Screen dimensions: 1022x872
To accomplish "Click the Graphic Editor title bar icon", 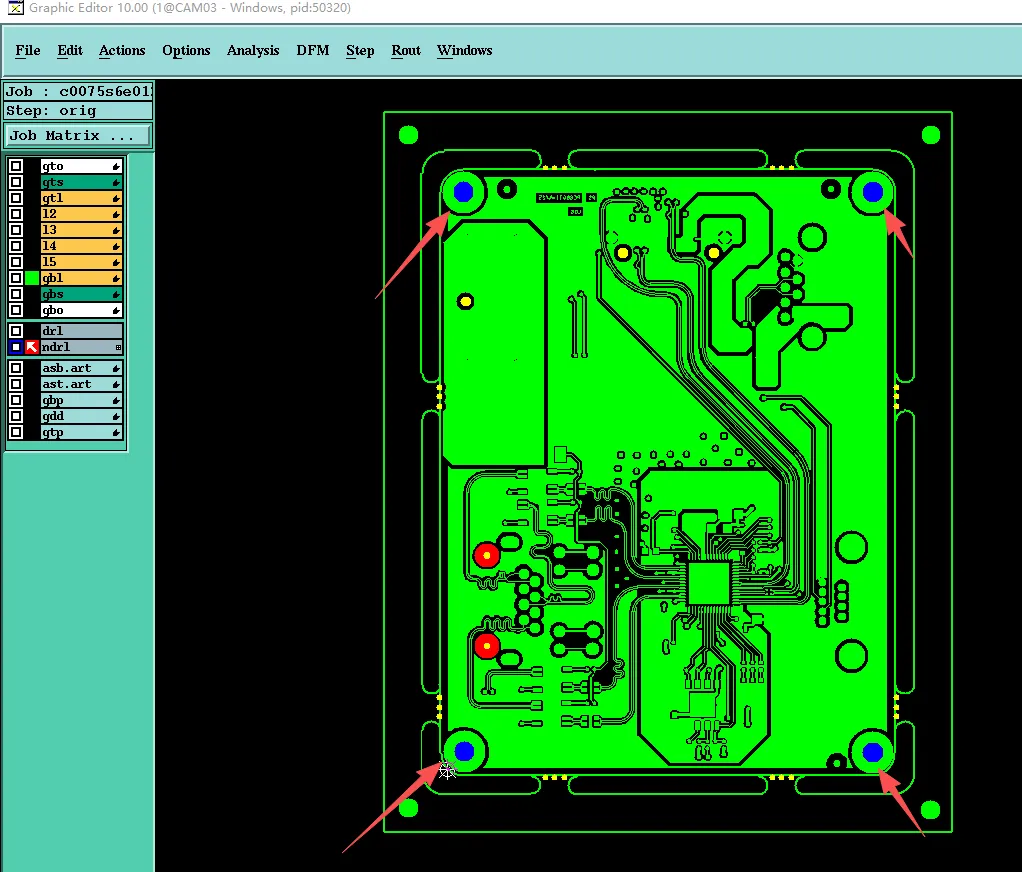I will point(15,8).
